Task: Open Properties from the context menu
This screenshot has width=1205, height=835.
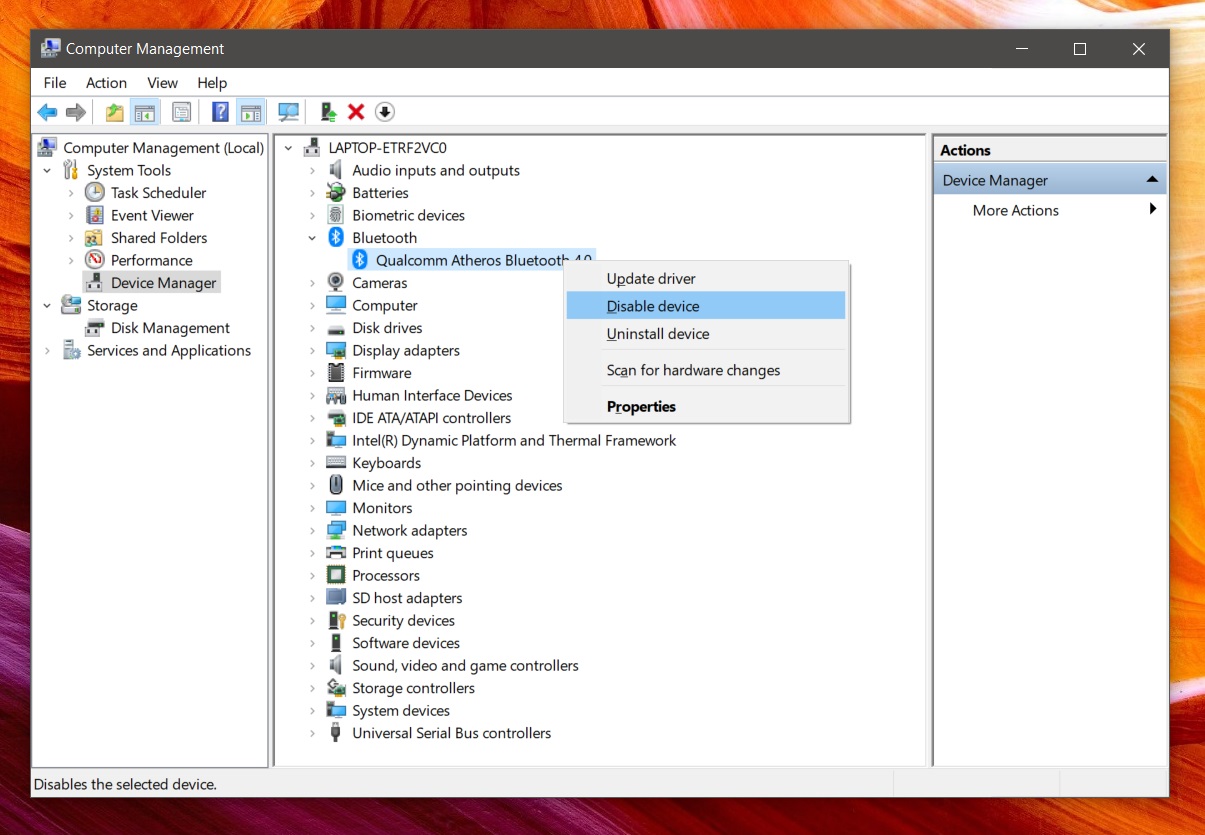Action: pos(706,407)
